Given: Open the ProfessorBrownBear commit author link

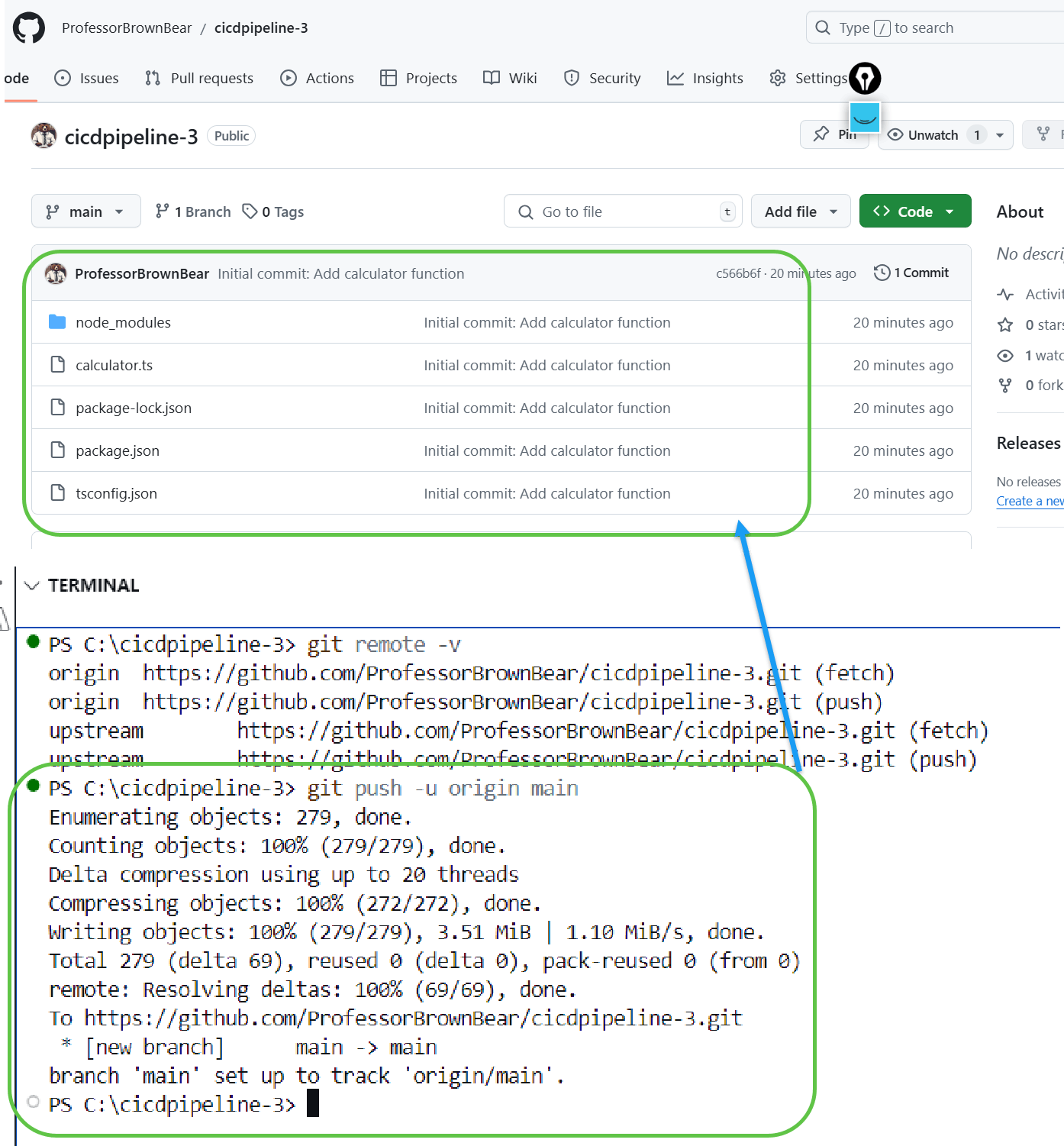Looking at the screenshot, I should pyautogui.click(x=142, y=273).
